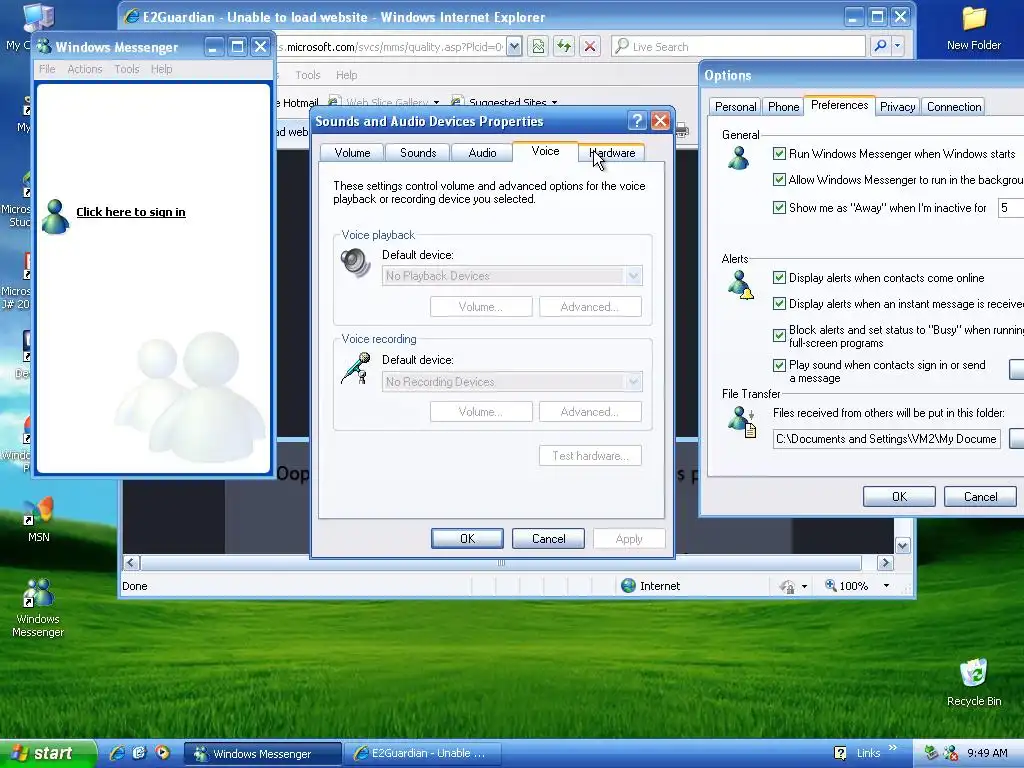Open the search provider dropdown arrow
The height and width of the screenshot is (768, 1024).
point(897,46)
